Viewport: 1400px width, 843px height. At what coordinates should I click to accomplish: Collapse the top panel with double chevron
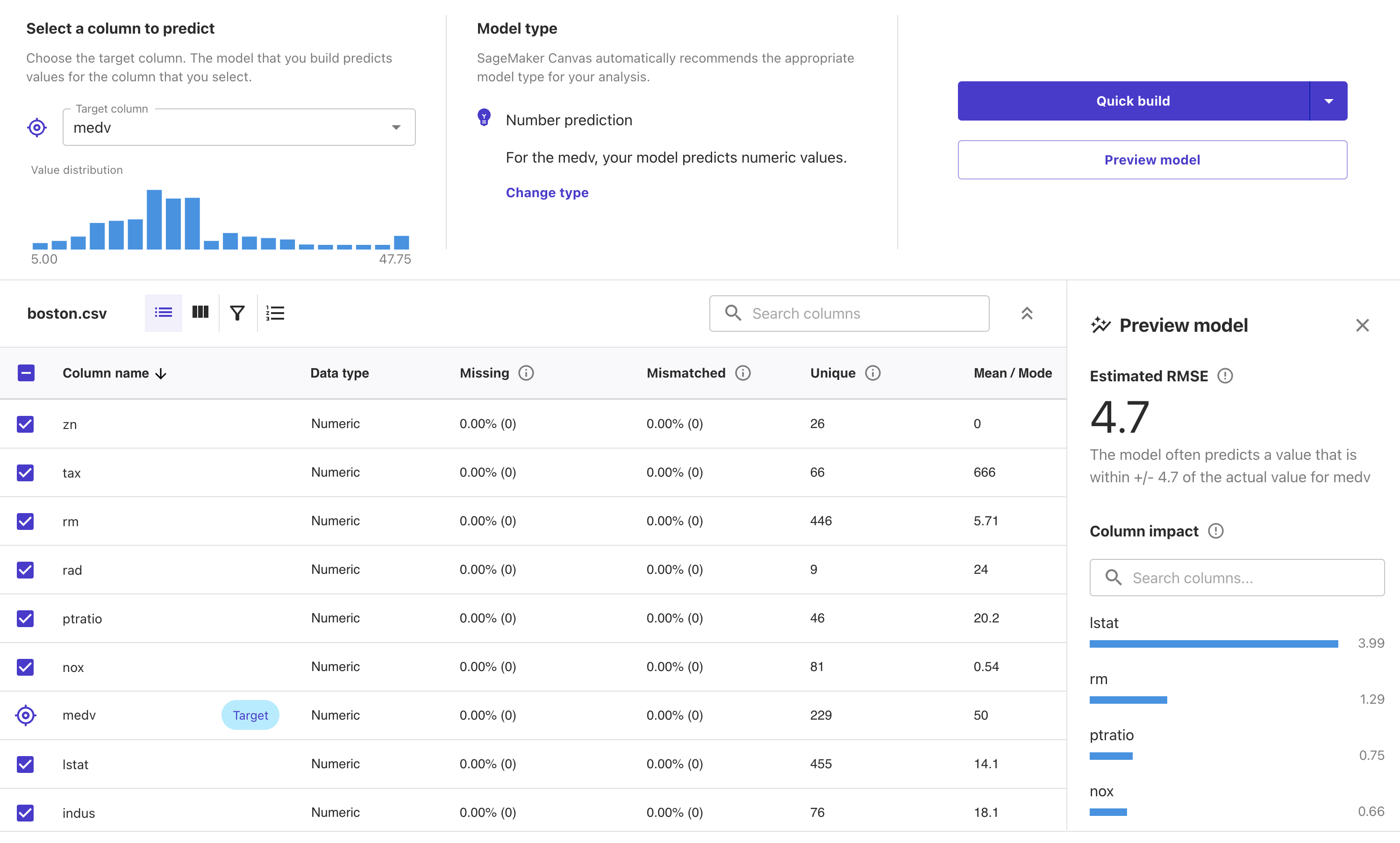1027,314
